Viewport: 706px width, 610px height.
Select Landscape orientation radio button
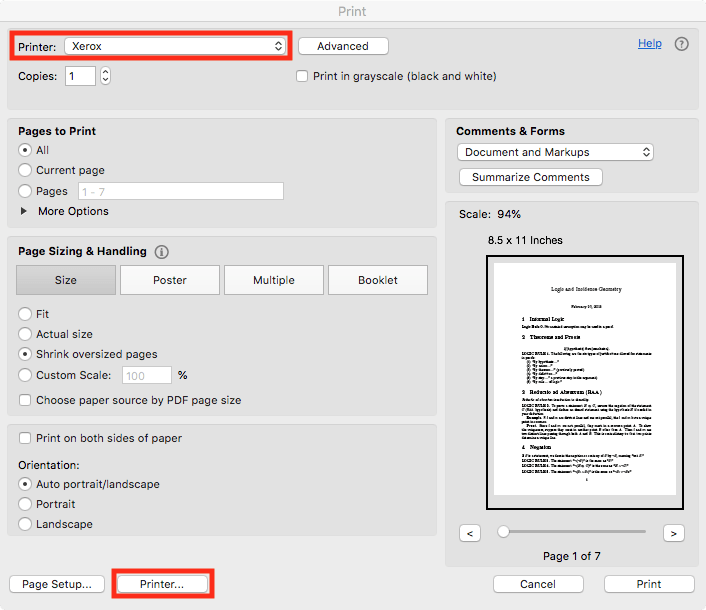tap(25, 524)
